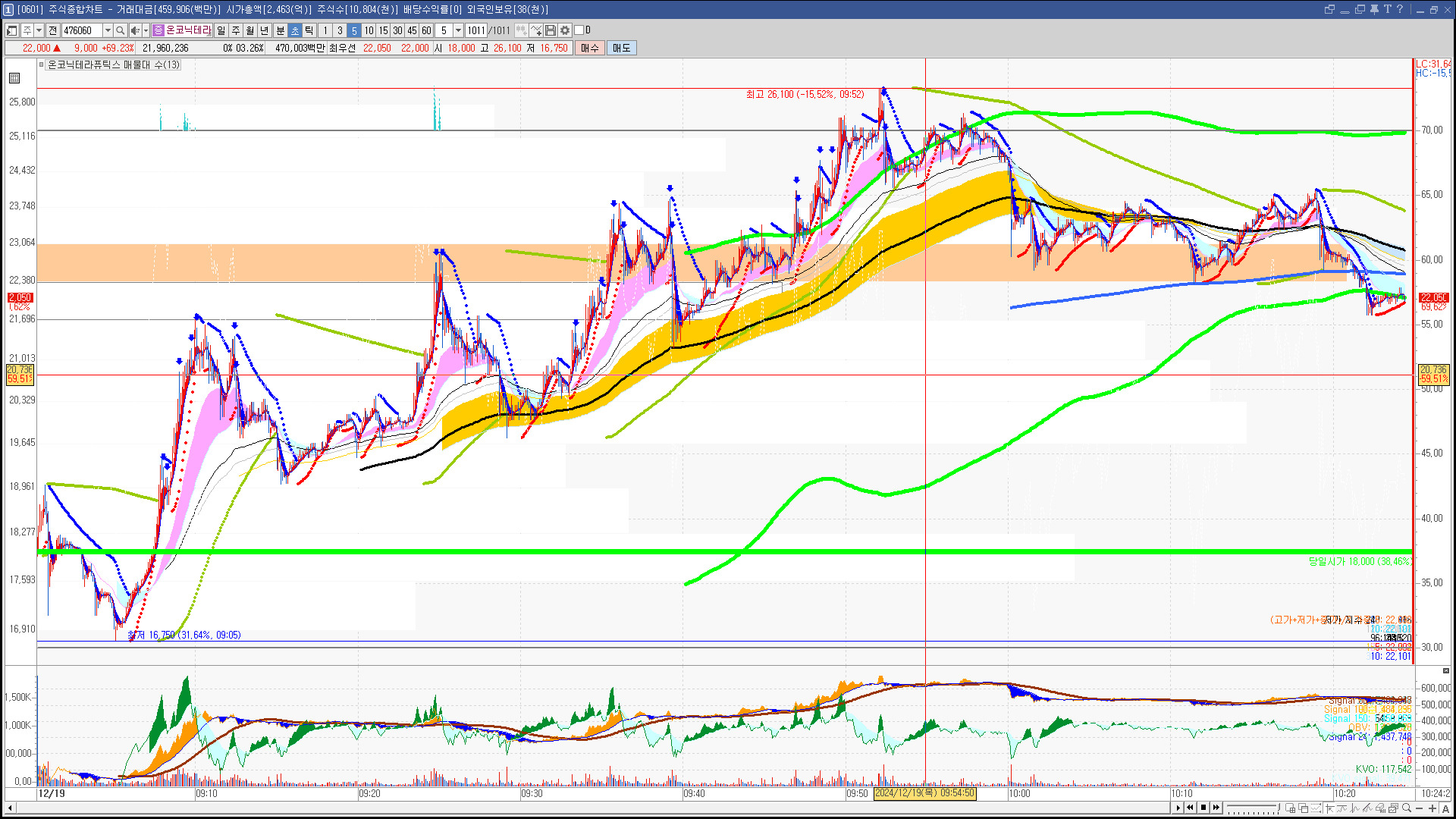This screenshot has width=1456, height=819.
Task: Click the fast-forward replay button
Action: pyautogui.click(x=1216, y=808)
